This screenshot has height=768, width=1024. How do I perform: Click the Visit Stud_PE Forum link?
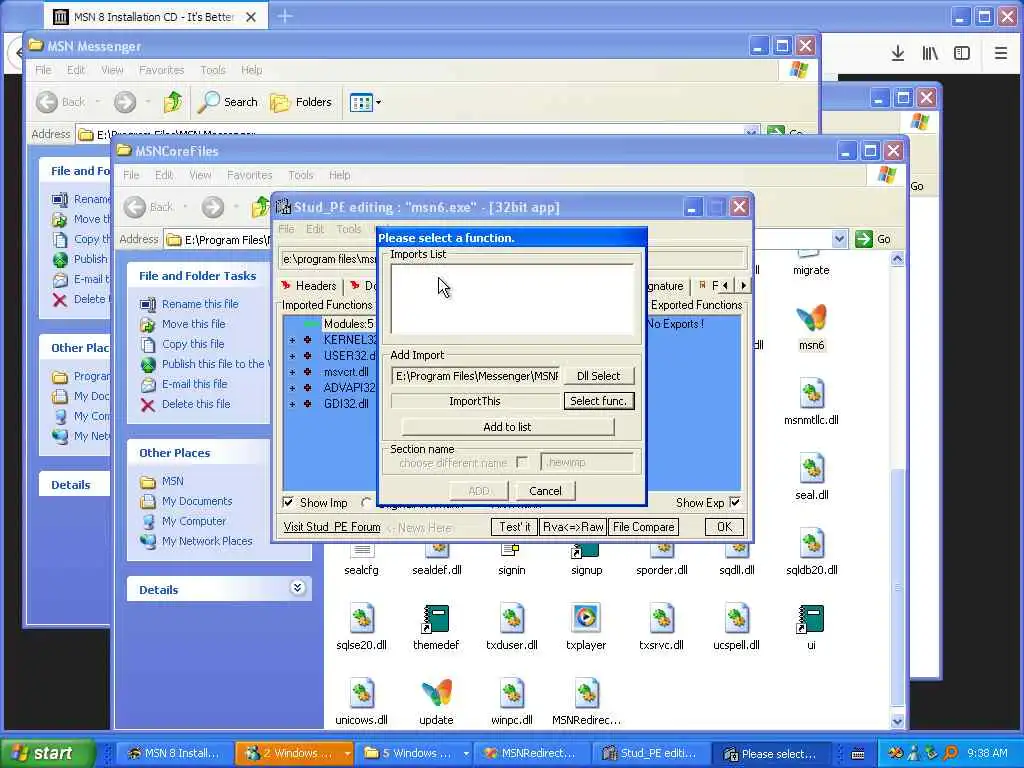(332, 527)
